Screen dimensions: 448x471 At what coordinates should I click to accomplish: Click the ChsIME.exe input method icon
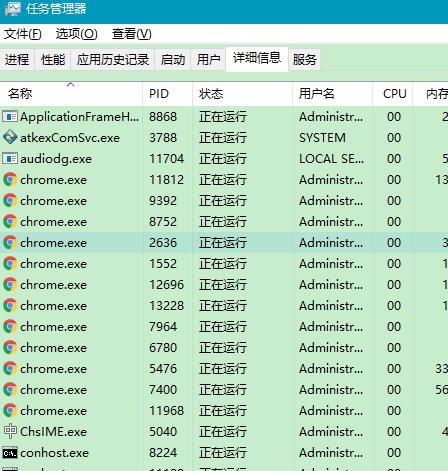tap(10, 431)
